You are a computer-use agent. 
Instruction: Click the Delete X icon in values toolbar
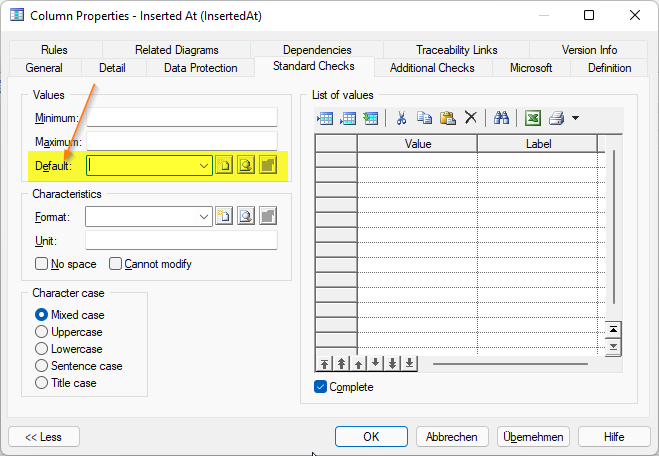[471, 118]
